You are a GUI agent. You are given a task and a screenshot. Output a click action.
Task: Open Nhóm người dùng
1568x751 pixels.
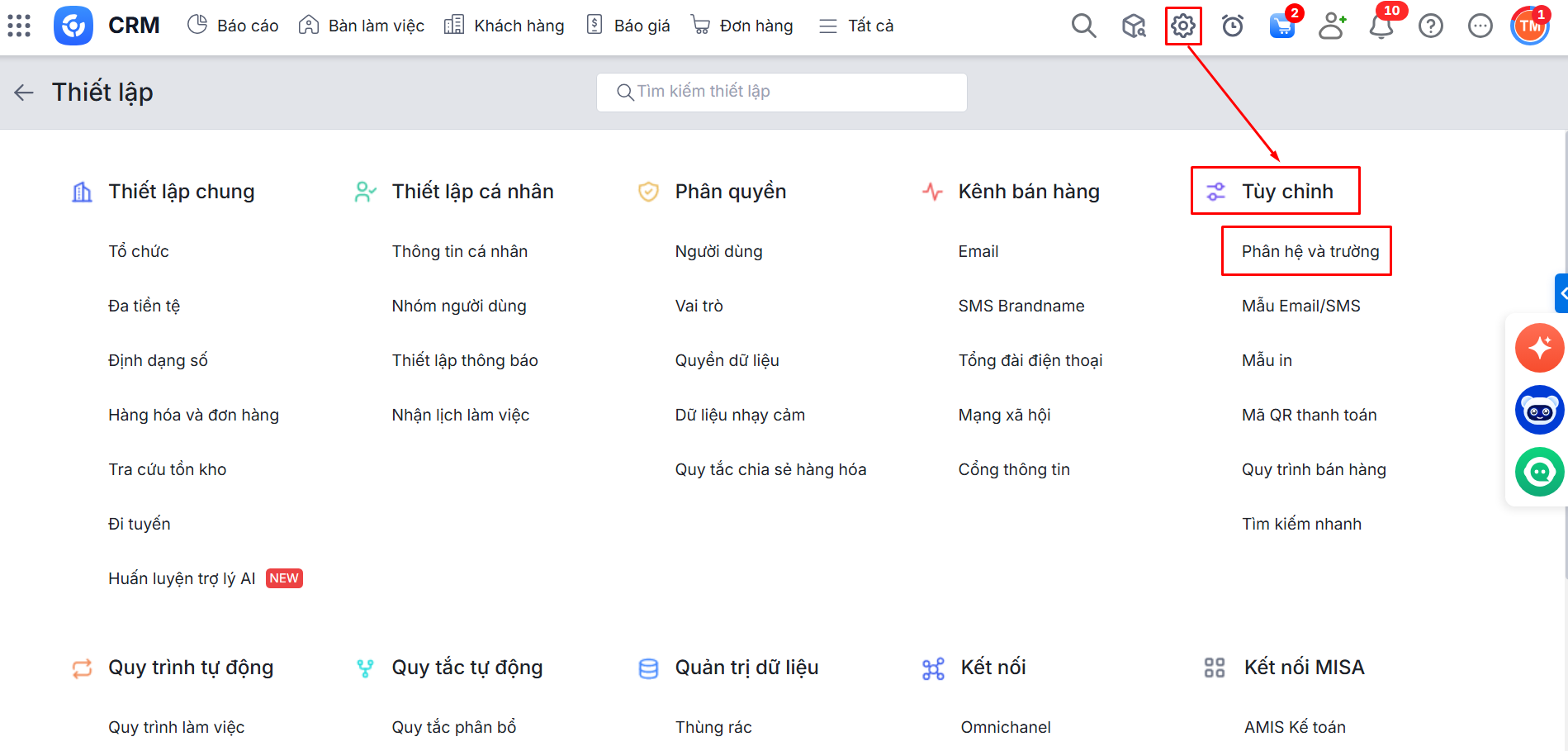pos(459,306)
